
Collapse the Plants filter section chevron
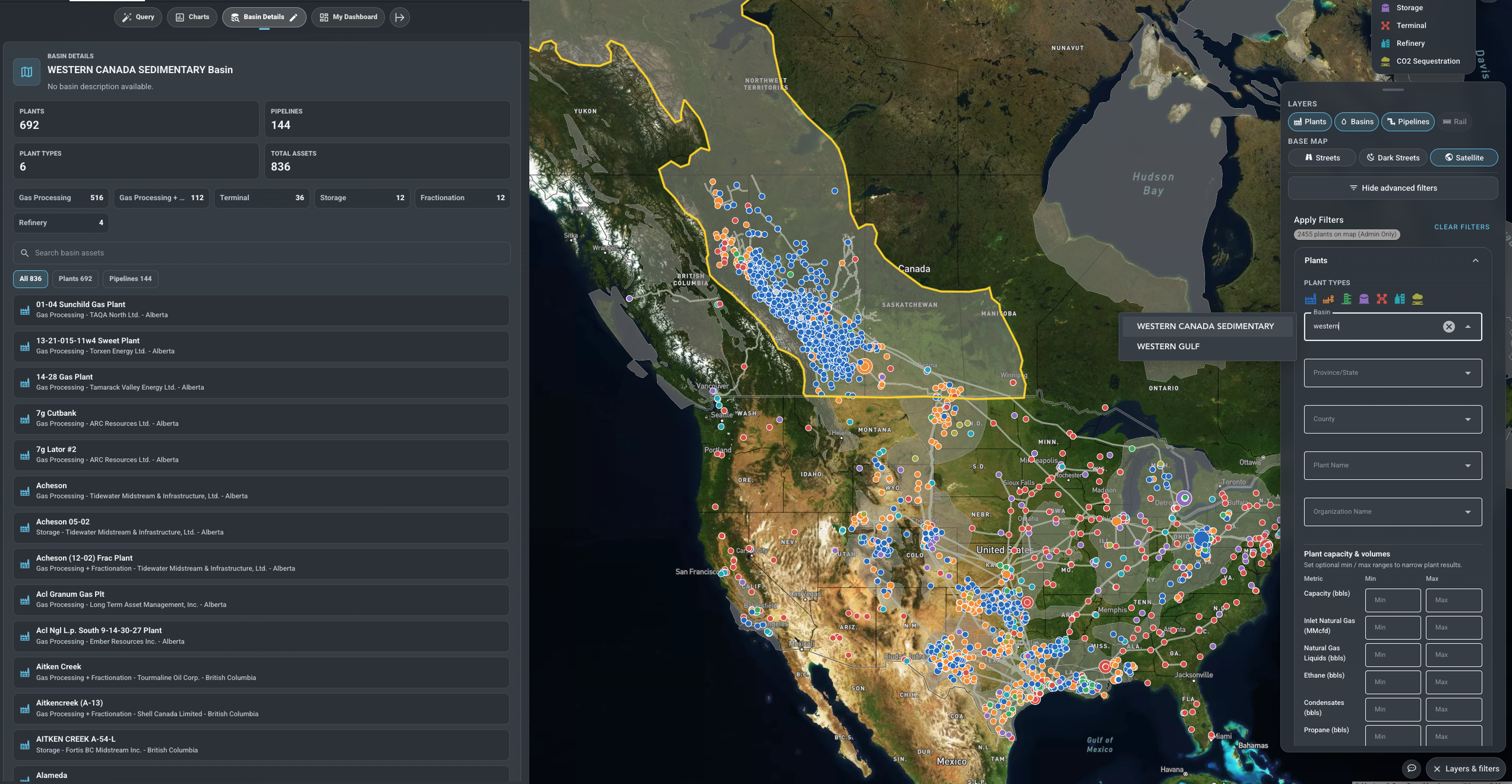[x=1476, y=261]
